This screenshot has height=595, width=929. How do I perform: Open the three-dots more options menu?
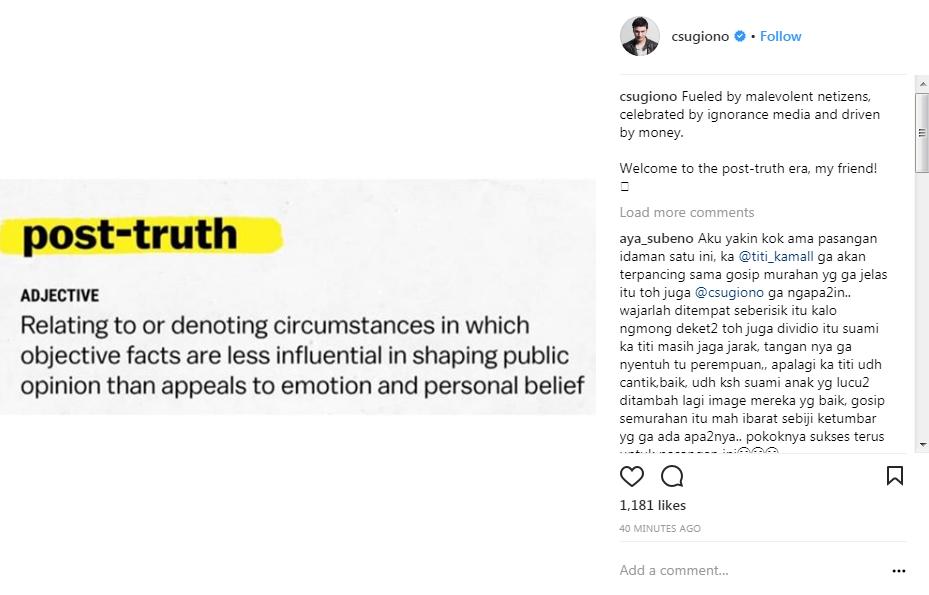point(898,571)
